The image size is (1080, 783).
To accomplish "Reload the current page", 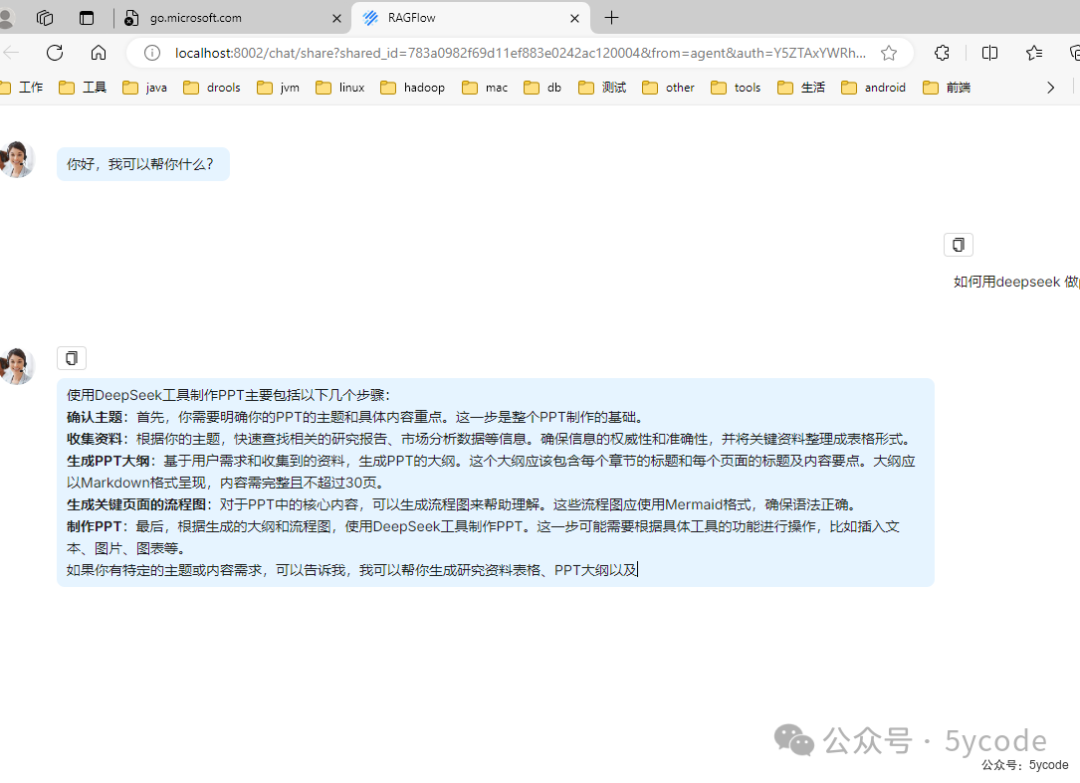I will (54, 52).
